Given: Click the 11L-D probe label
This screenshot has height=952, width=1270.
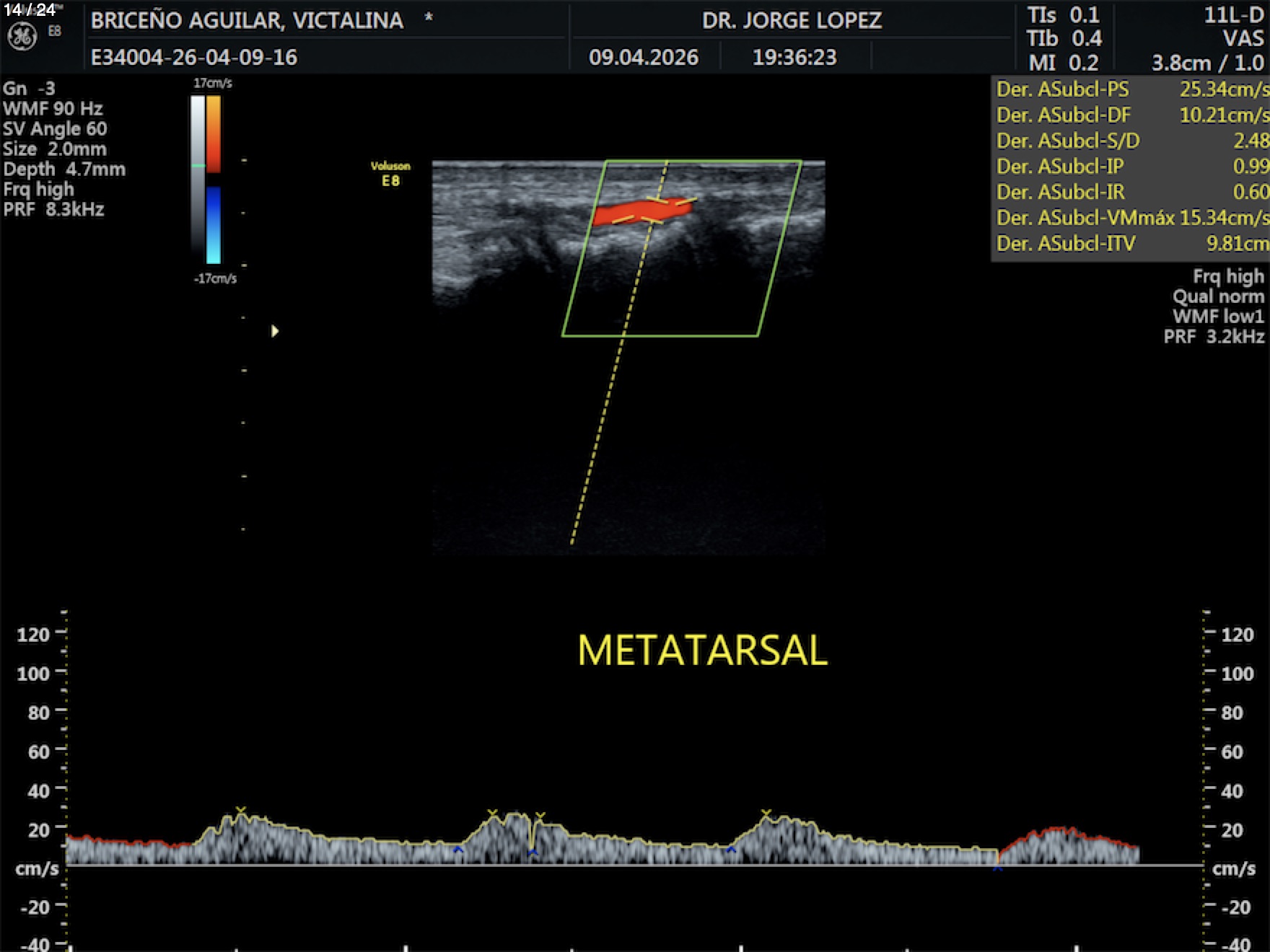Looking at the screenshot, I should pyautogui.click(x=1233, y=15).
